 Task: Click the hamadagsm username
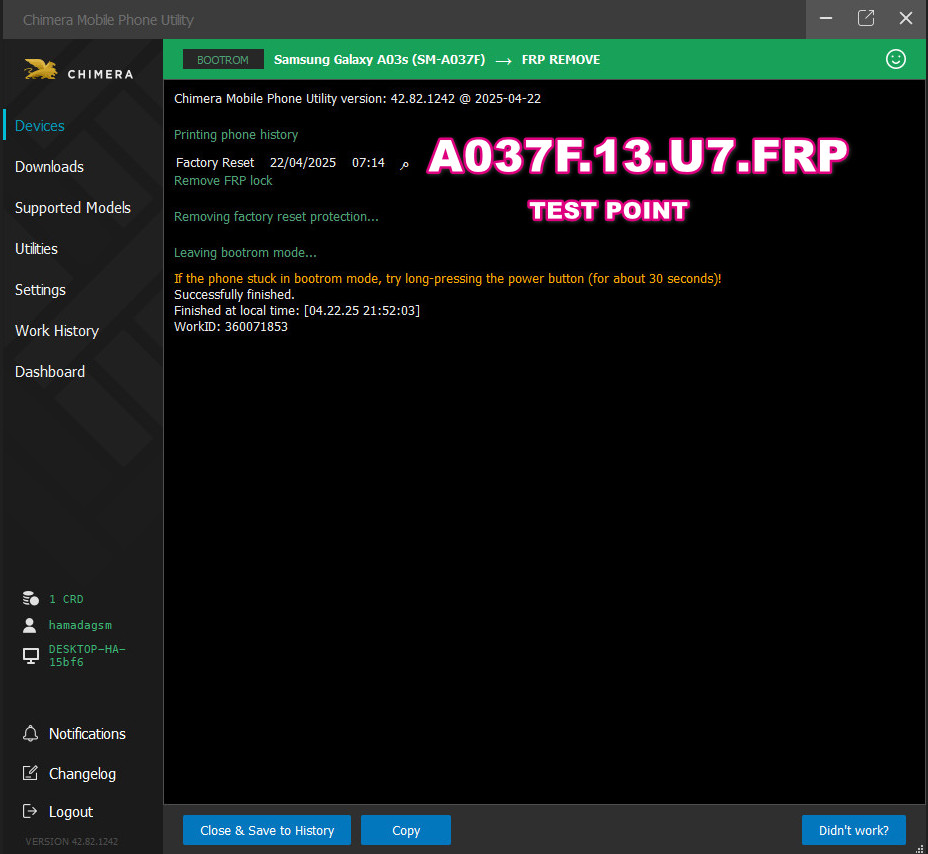click(80, 625)
